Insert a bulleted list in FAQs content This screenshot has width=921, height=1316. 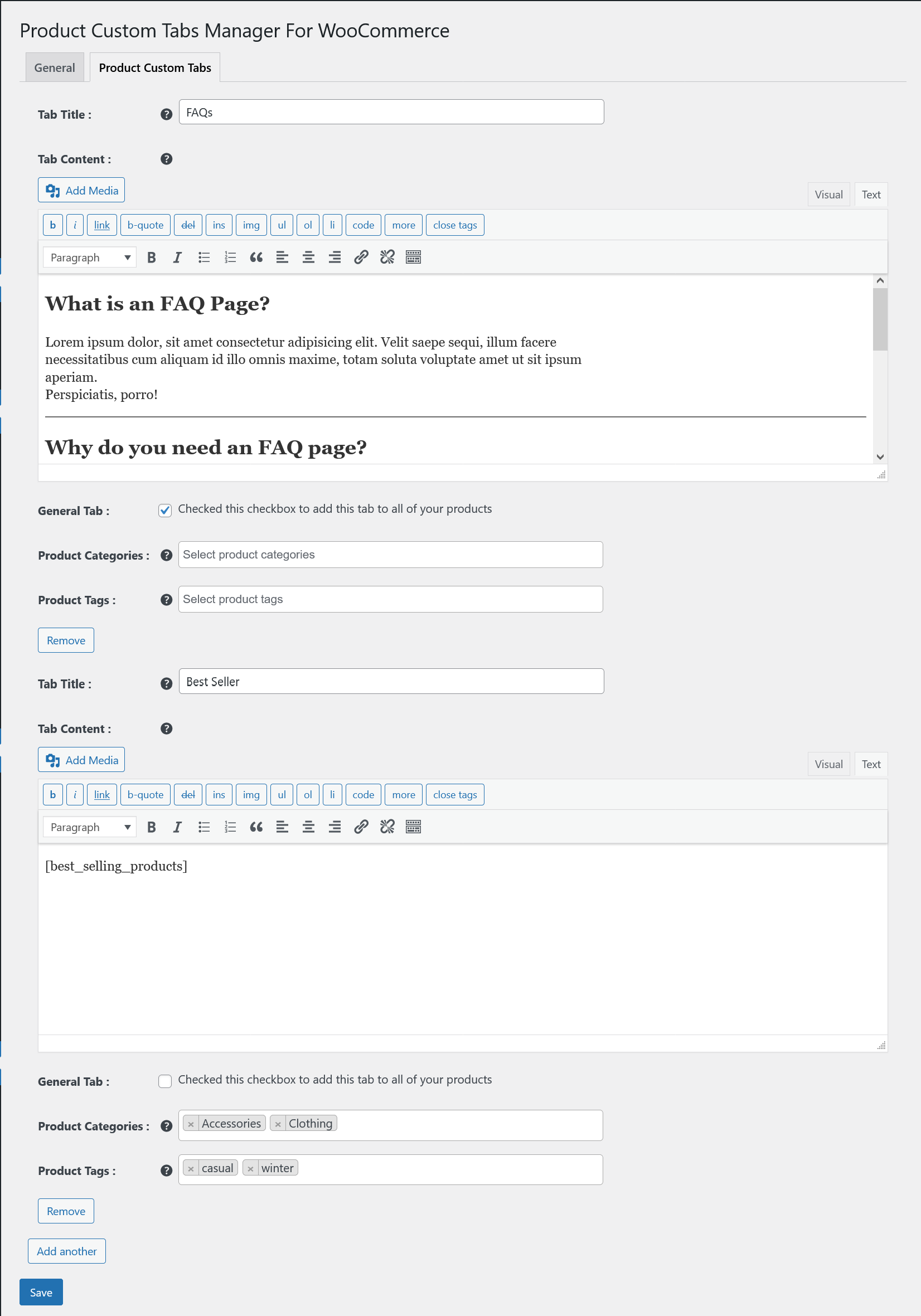click(203, 257)
